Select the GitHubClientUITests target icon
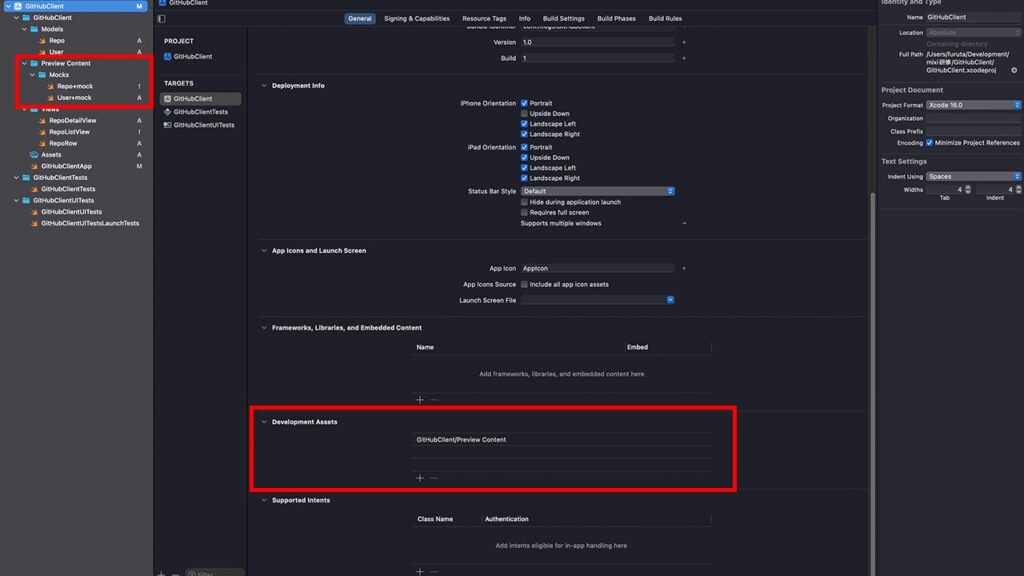The height and width of the screenshot is (576, 1024). [167, 125]
